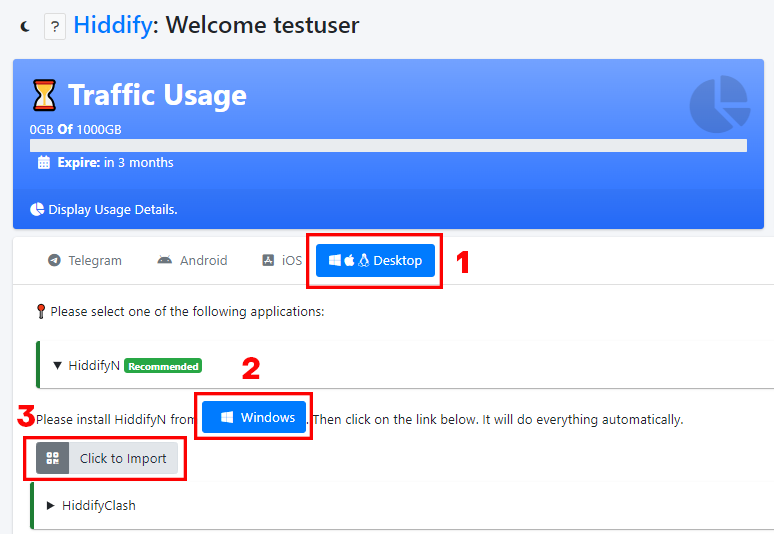Show Display Usage Details

click(x=104, y=209)
